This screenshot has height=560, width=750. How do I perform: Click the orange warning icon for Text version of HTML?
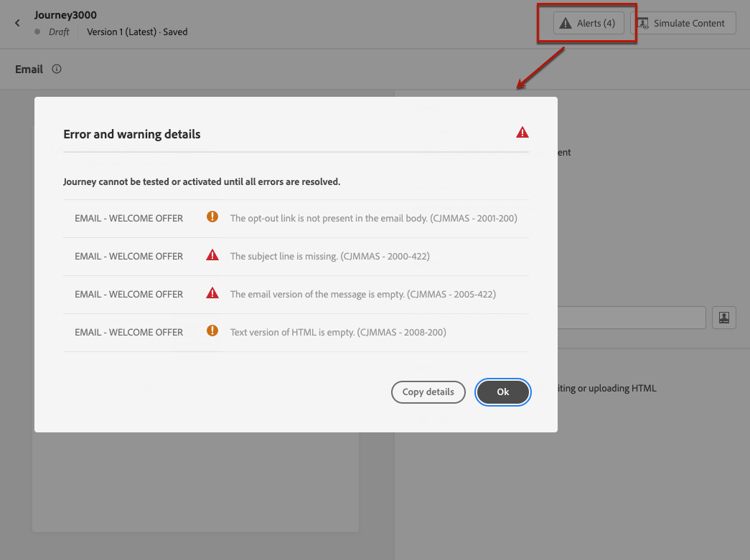[x=212, y=330]
